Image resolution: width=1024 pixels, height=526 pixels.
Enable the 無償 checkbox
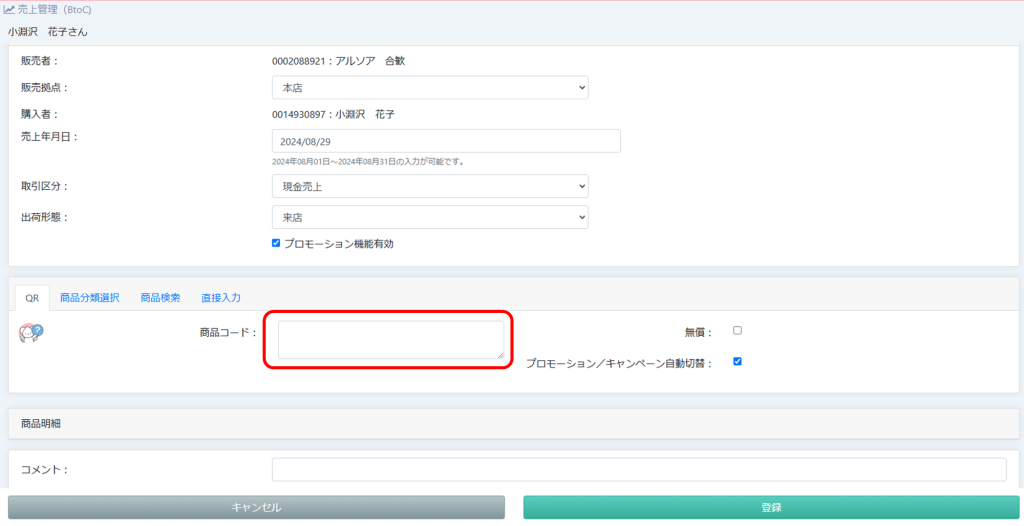coord(737,330)
